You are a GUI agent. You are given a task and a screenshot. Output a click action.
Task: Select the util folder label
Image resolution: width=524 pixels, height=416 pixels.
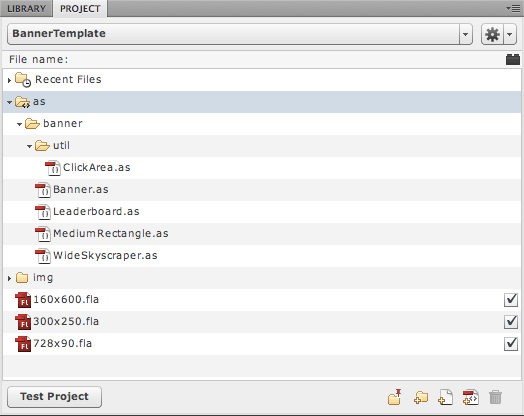pos(61,146)
